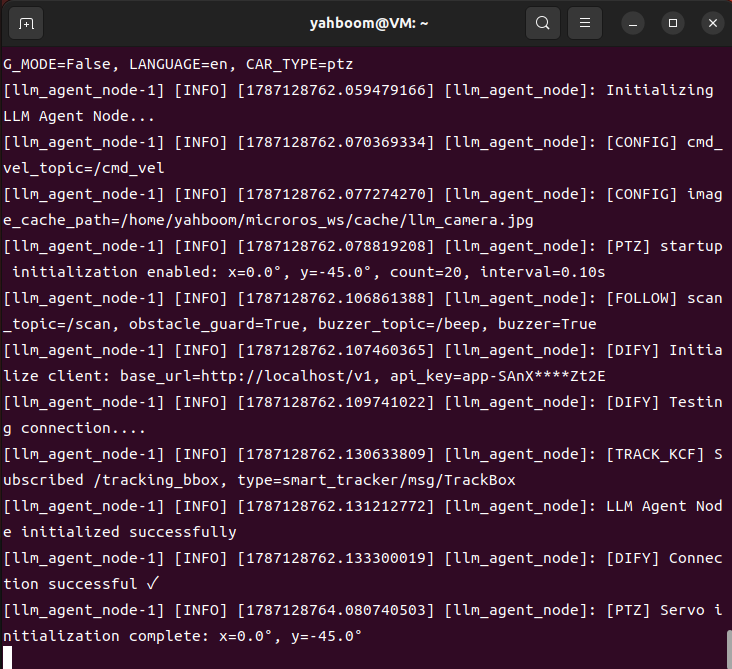Viewport: 732px width, 669px height.
Task: Maximize the terminal window
Action: [x=673, y=23]
